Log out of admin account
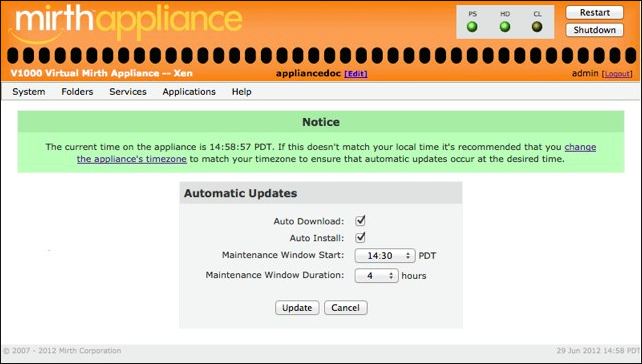This screenshot has height=364, width=642. [617, 74]
